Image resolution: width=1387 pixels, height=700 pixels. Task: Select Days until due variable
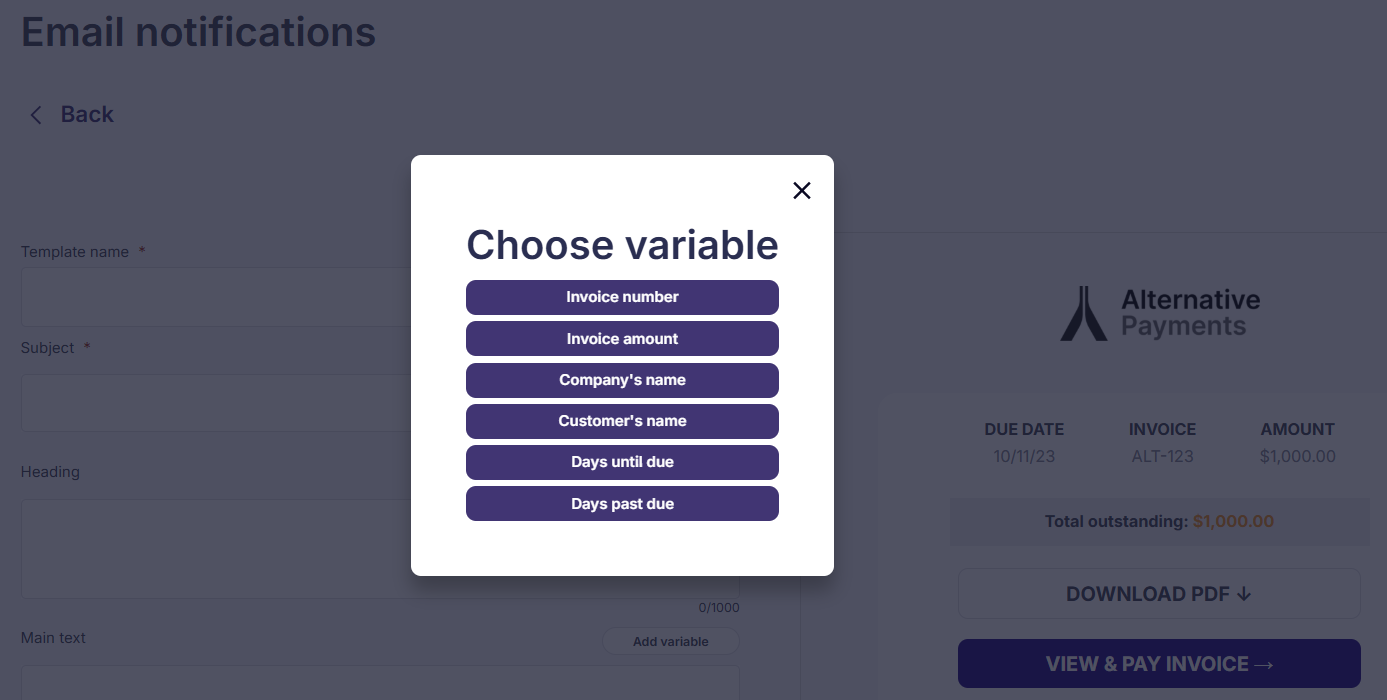[x=622, y=462]
